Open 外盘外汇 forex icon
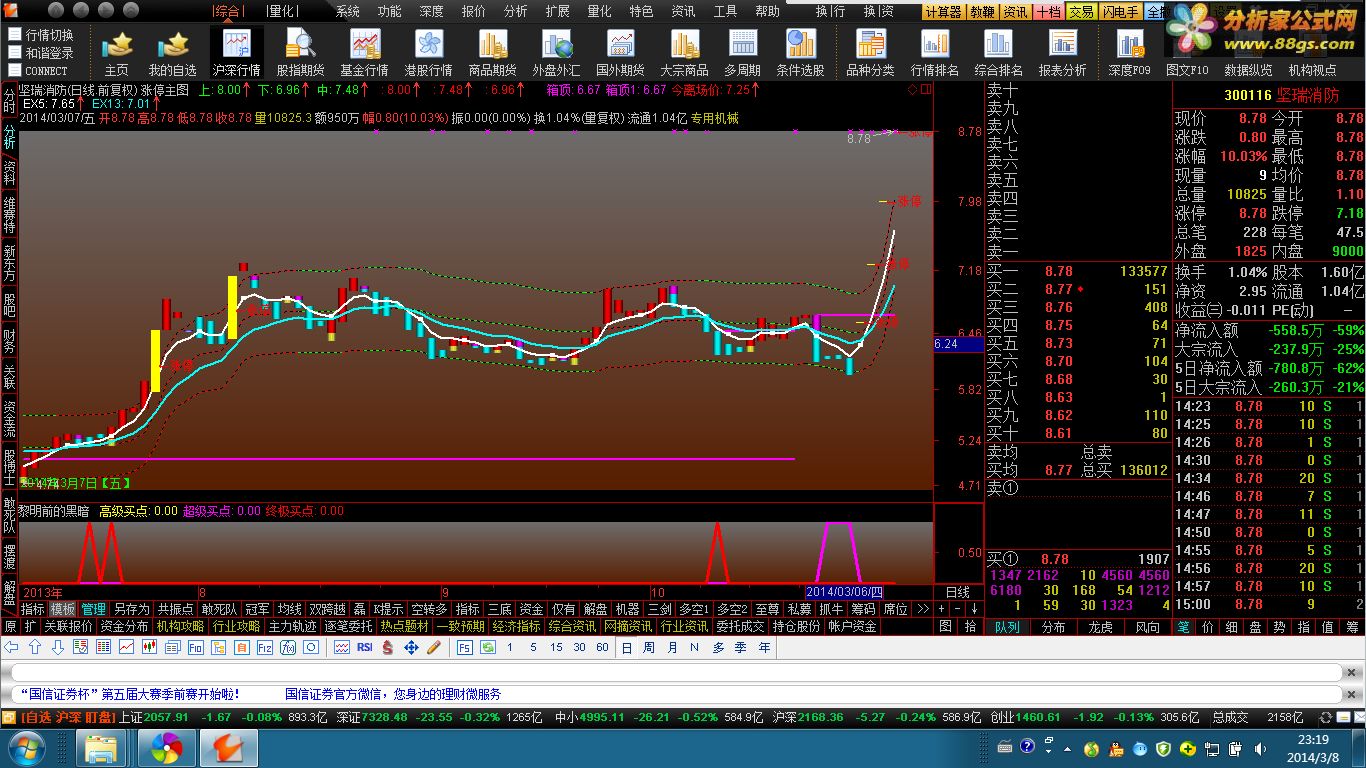 coord(556,53)
